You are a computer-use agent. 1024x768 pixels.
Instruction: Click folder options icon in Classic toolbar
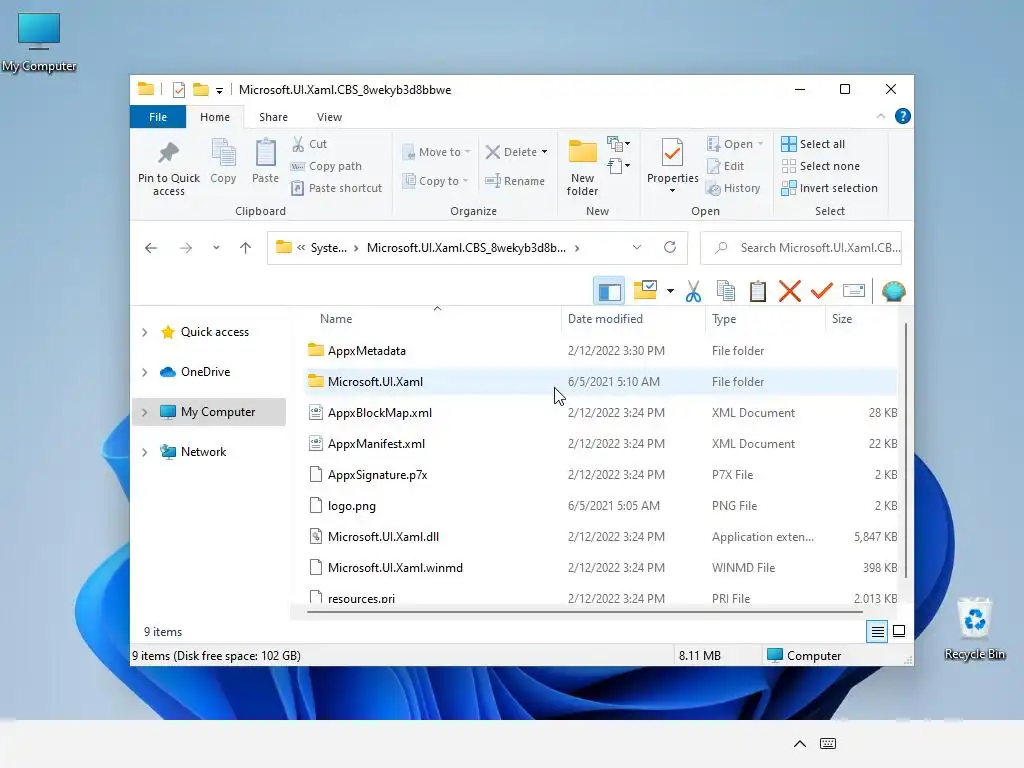pyautogui.click(x=645, y=290)
